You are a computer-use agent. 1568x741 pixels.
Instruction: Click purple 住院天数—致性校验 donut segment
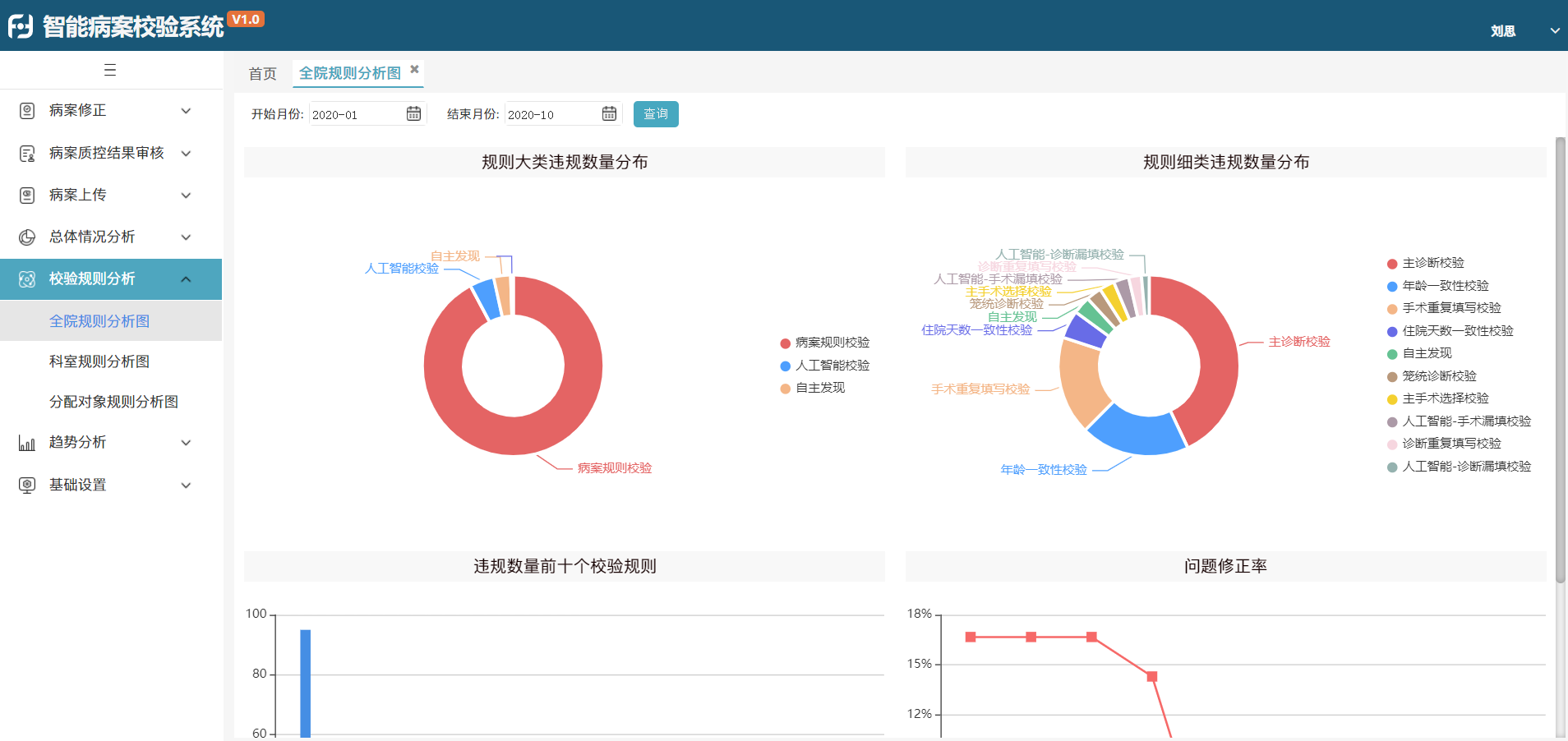(x=1085, y=331)
